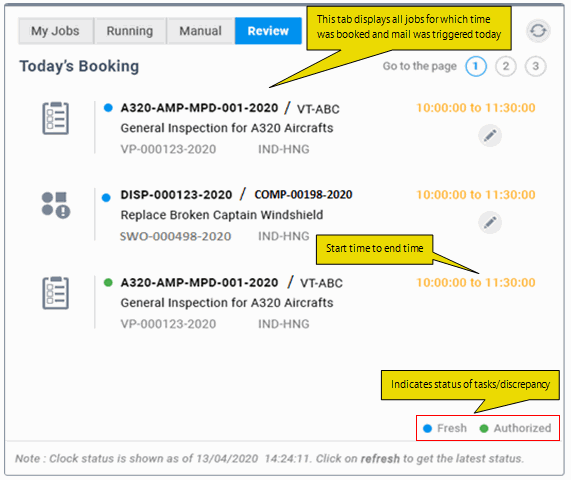Switch to the My Jobs tab

tap(56, 31)
